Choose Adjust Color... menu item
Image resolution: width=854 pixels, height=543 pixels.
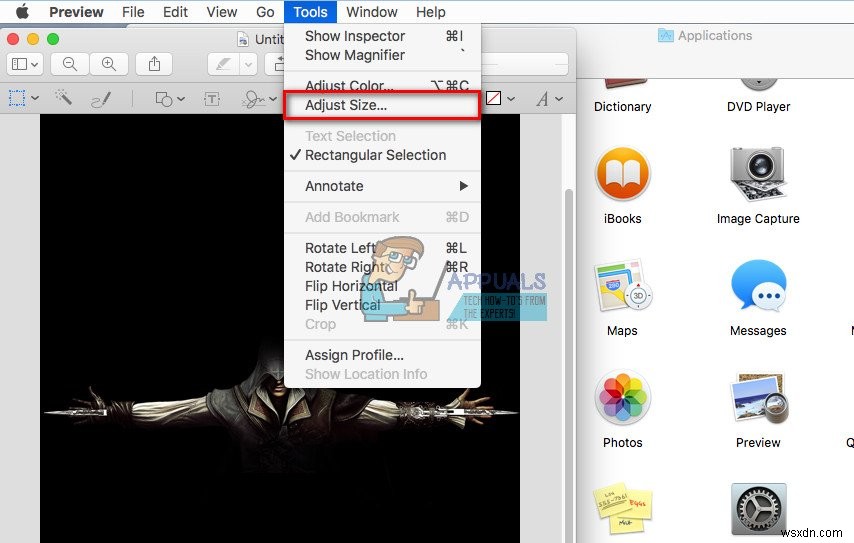(382, 86)
